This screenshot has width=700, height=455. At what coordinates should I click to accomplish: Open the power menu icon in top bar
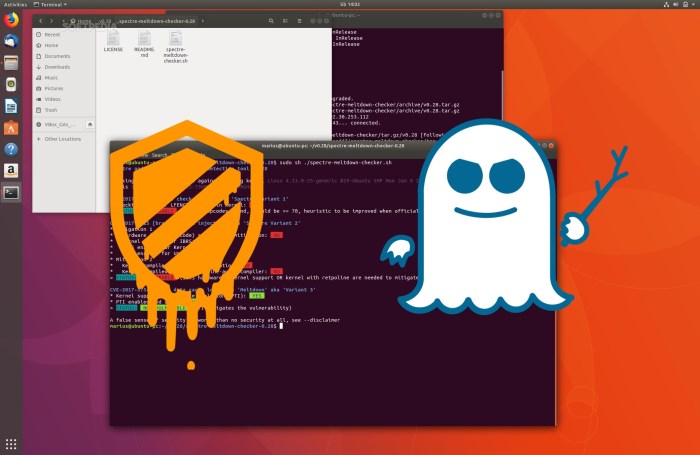(686, 4)
